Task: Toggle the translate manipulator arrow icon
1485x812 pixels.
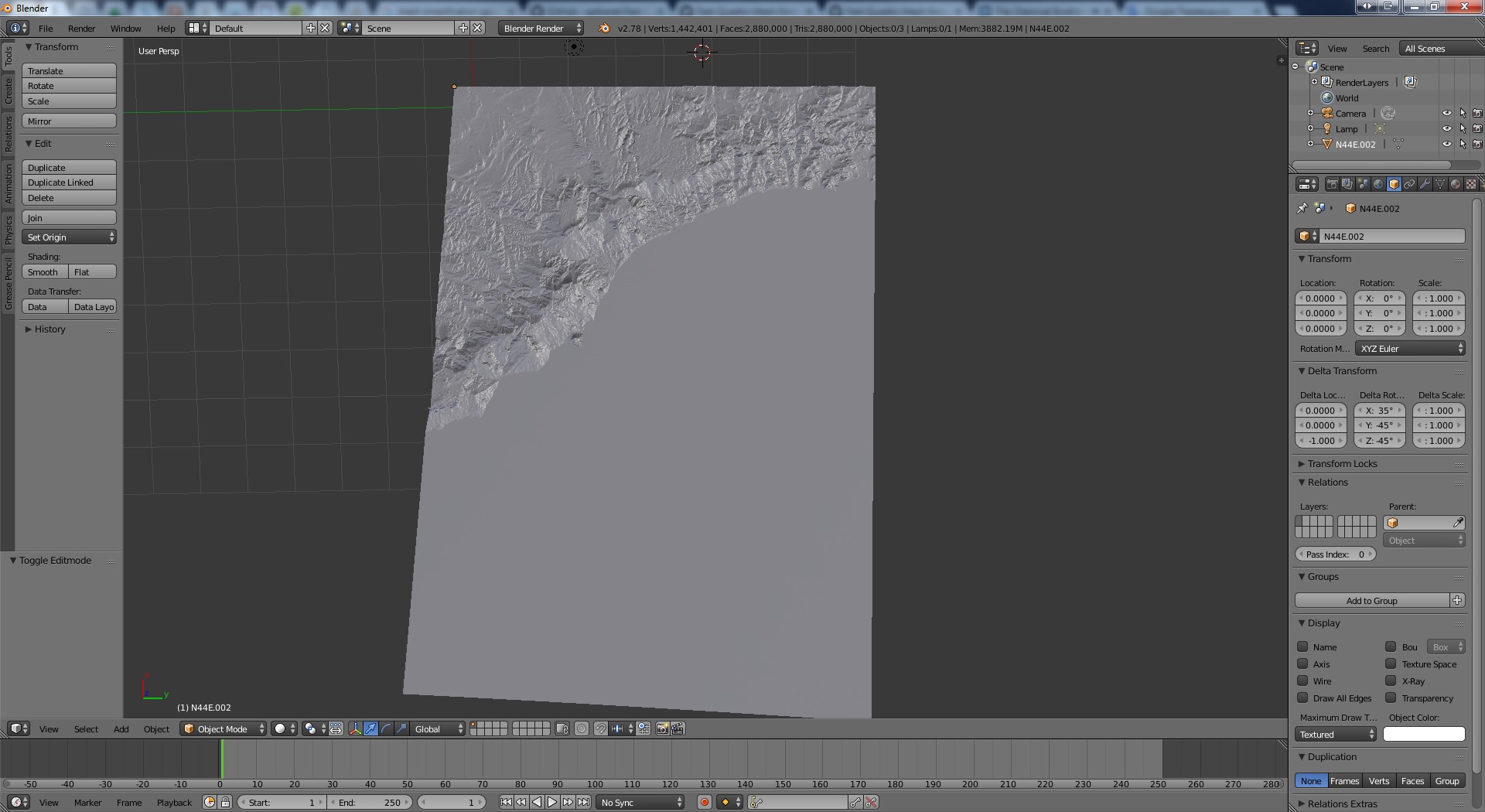Action: (x=370, y=728)
